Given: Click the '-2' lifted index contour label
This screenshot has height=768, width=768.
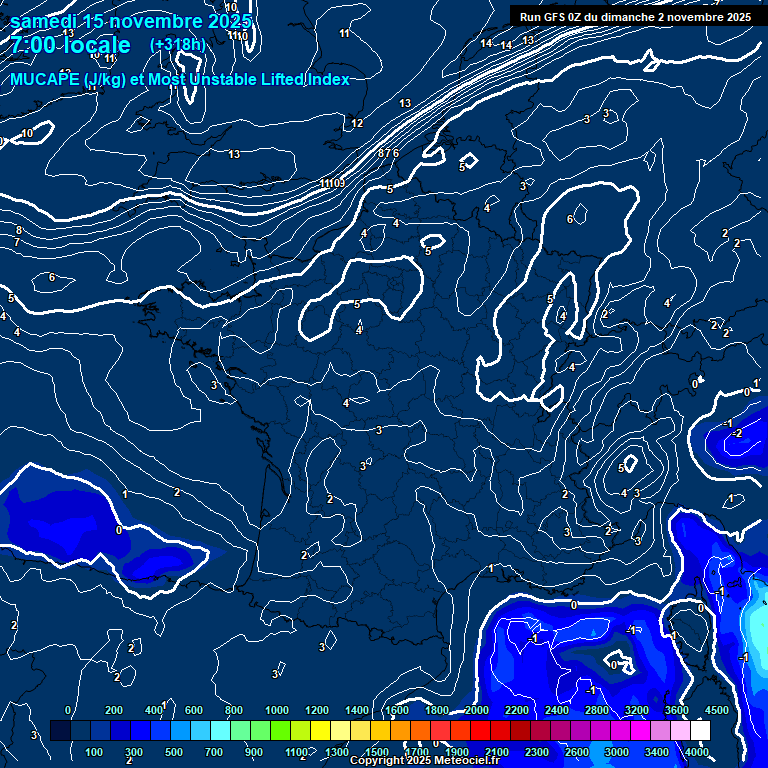Looking at the screenshot, I should [737, 433].
